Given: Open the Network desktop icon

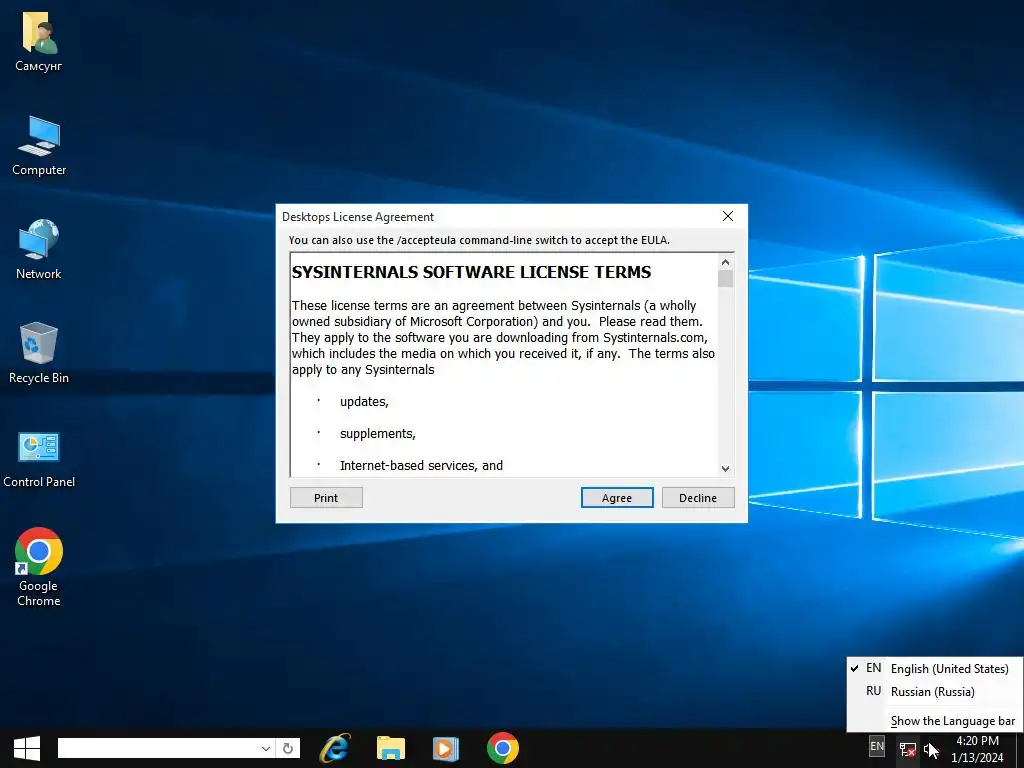Looking at the screenshot, I should coord(39,249).
